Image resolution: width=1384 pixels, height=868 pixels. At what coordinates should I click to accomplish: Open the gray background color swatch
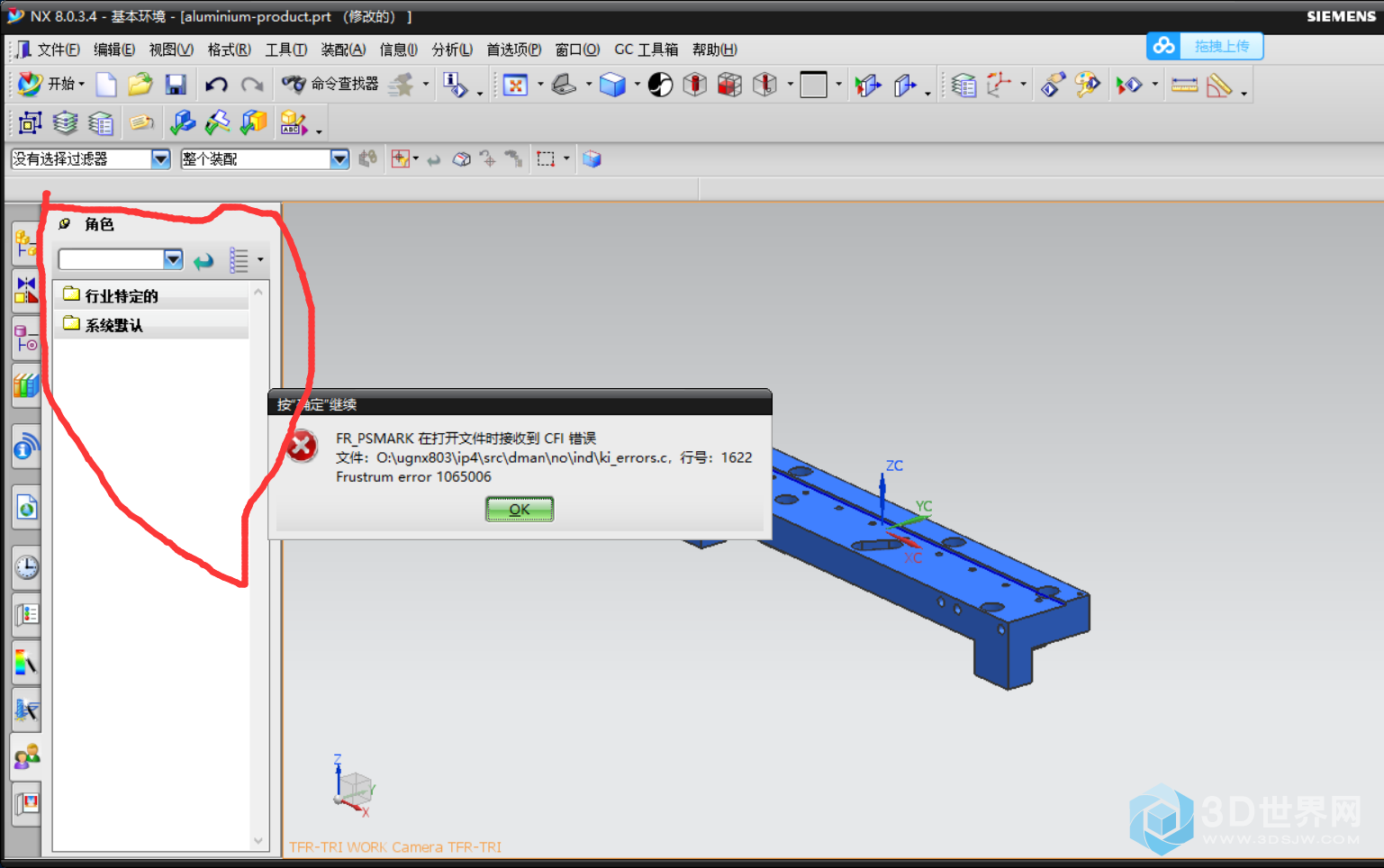(x=813, y=85)
